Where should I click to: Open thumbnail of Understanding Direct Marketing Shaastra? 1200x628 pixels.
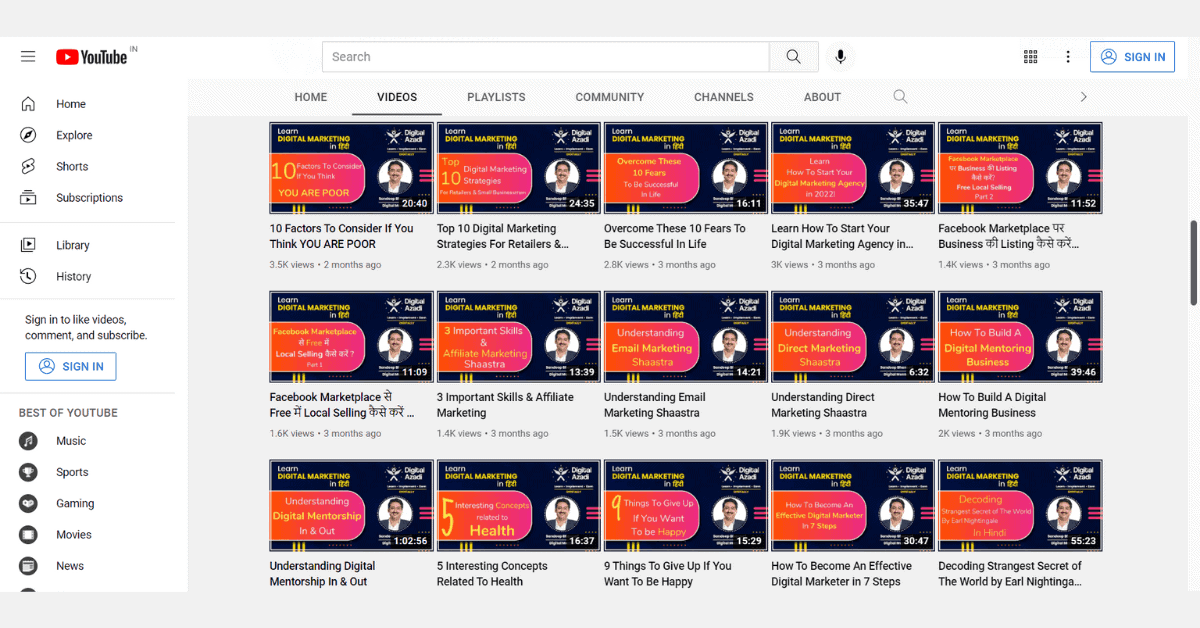(x=853, y=337)
